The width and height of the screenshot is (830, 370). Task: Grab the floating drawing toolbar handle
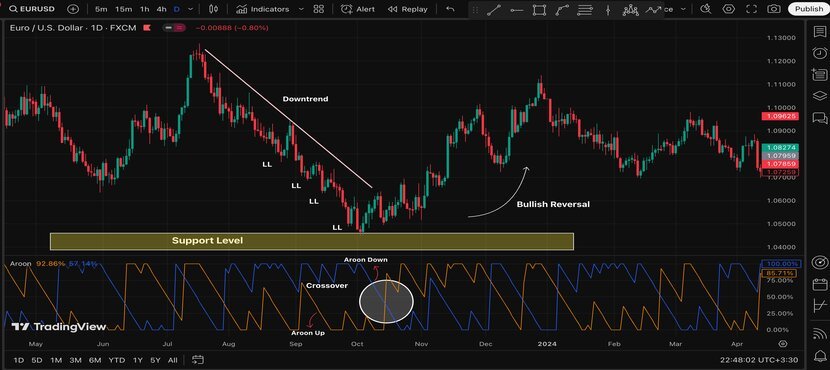475,10
